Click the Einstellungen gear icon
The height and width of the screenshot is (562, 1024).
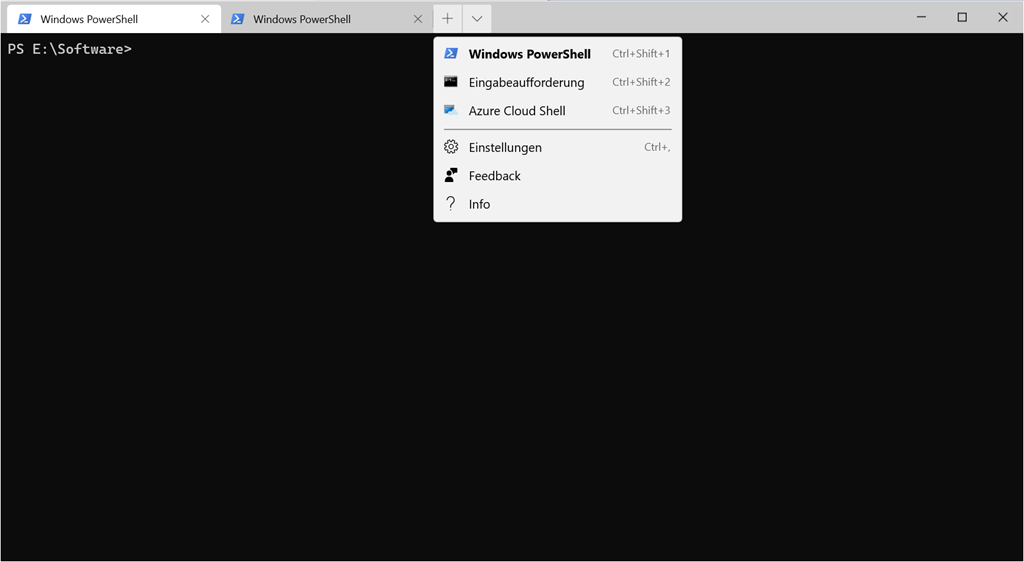coord(451,147)
